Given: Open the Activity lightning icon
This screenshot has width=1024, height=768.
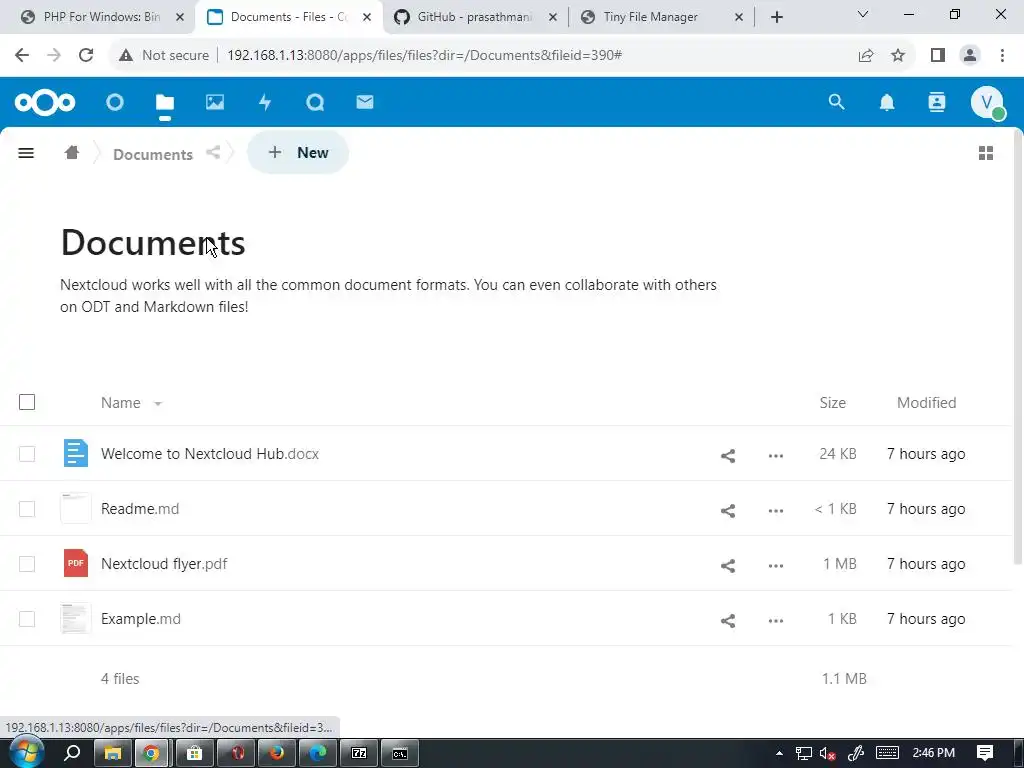Looking at the screenshot, I should click(264, 103).
